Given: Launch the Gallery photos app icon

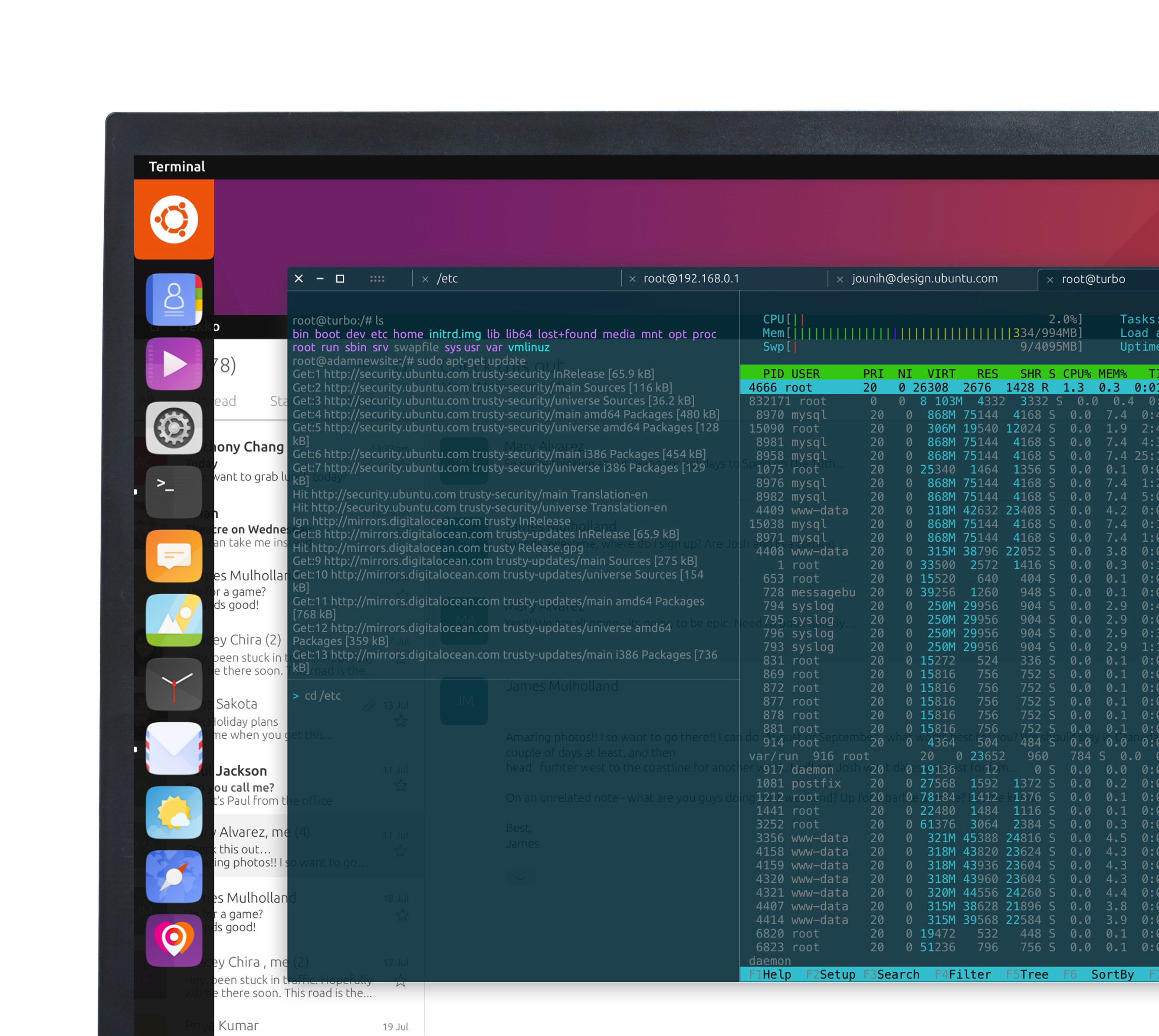Looking at the screenshot, I should pyautogui.click(x=174, y=621).
